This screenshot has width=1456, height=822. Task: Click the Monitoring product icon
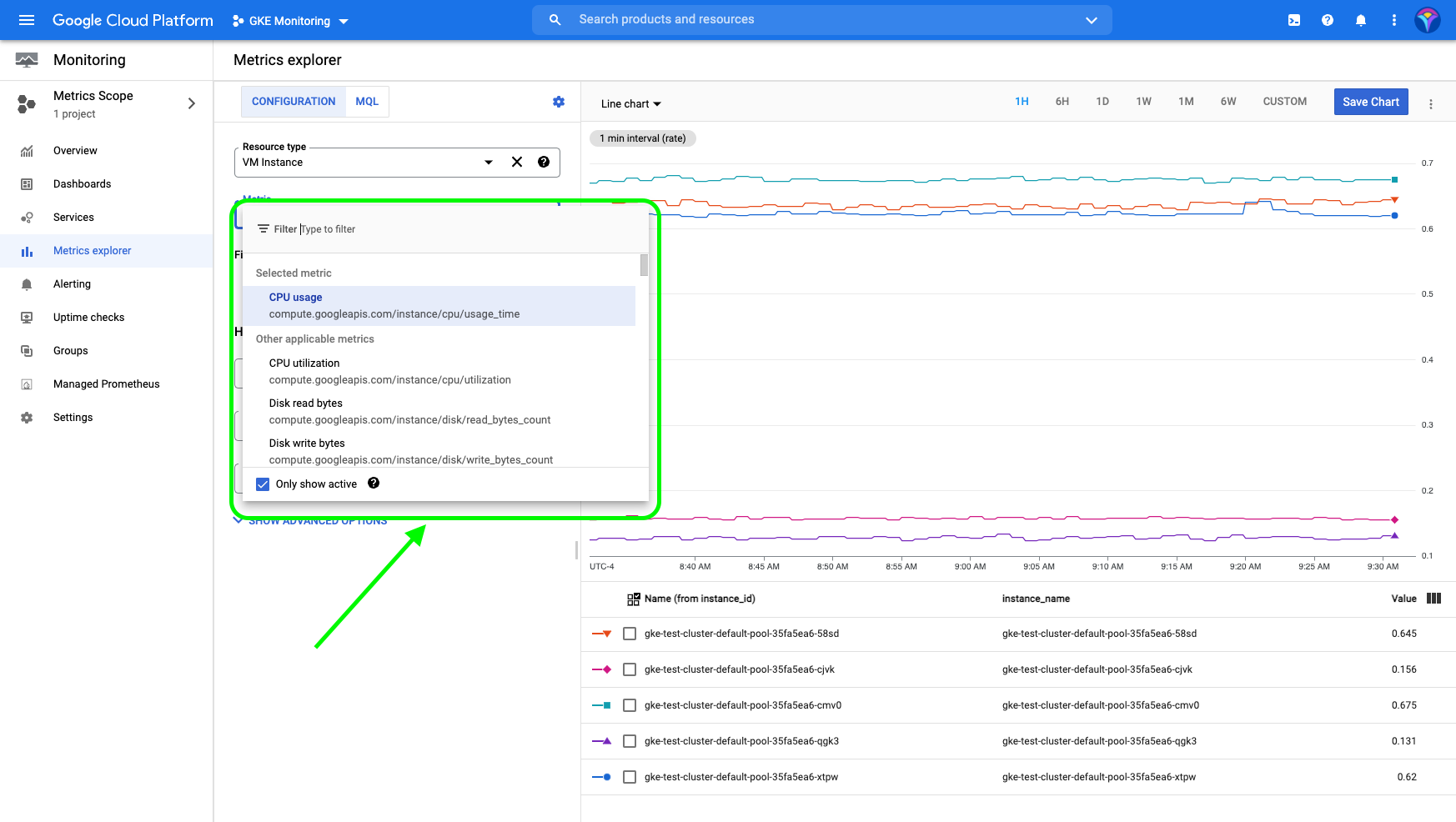27,60
